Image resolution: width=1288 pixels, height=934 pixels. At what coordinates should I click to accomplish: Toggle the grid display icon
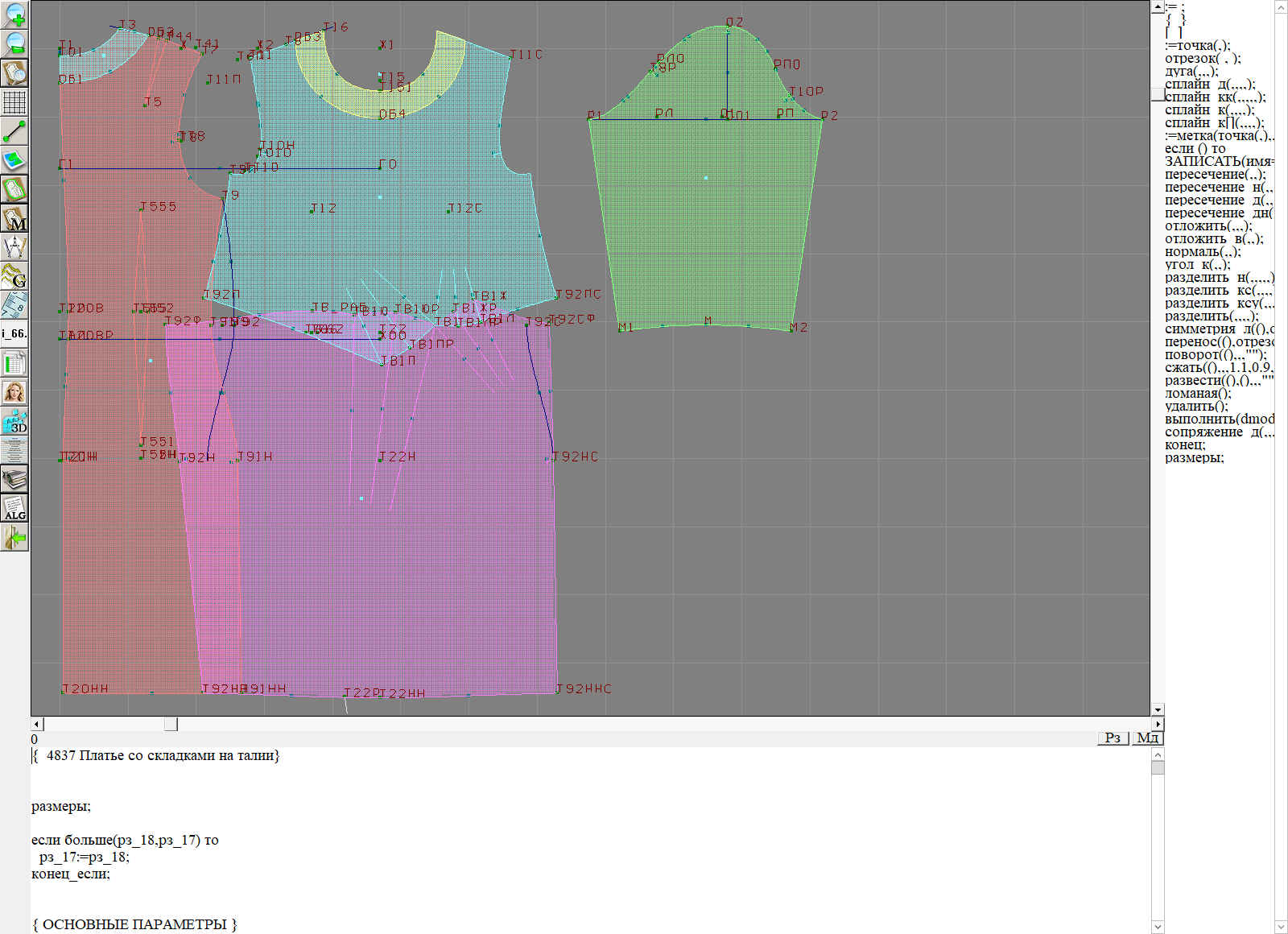(x=14, y=102)
